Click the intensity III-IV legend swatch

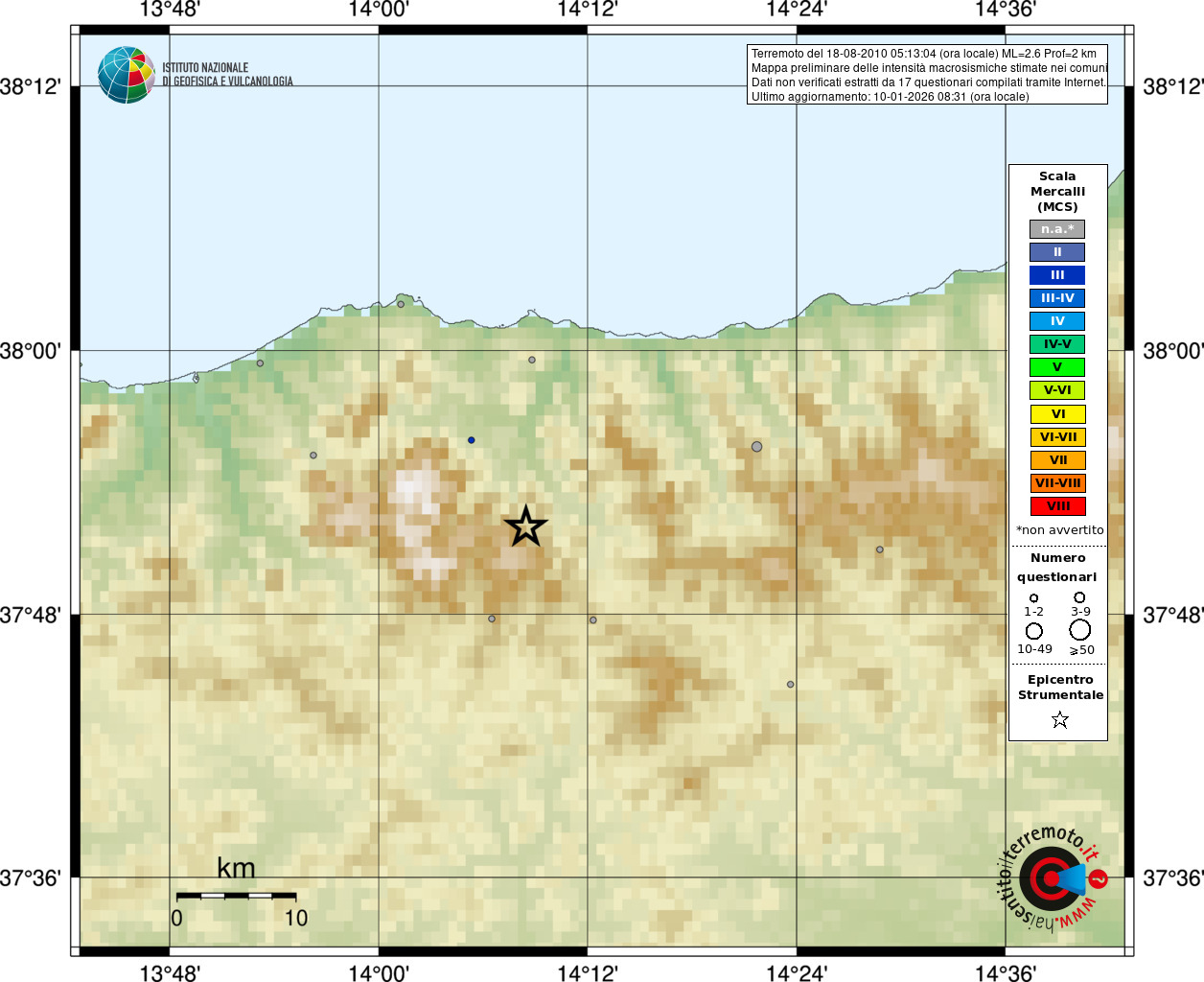coord(1057,298)
